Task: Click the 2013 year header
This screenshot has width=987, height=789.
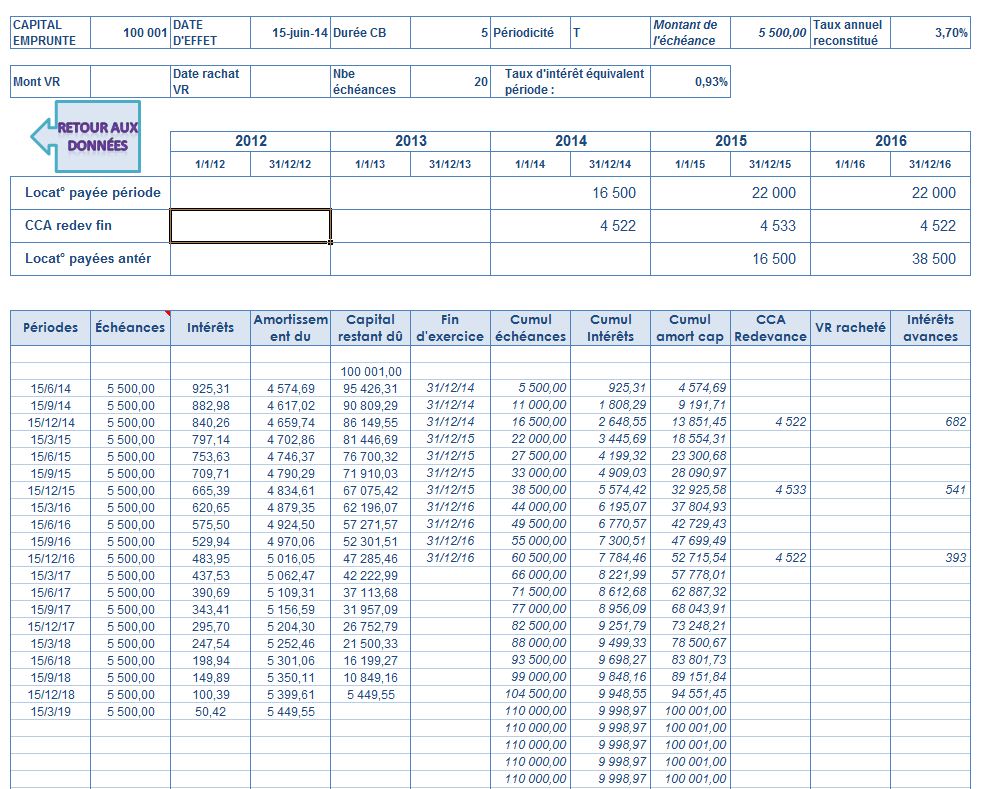Action: tap(410, 141)
